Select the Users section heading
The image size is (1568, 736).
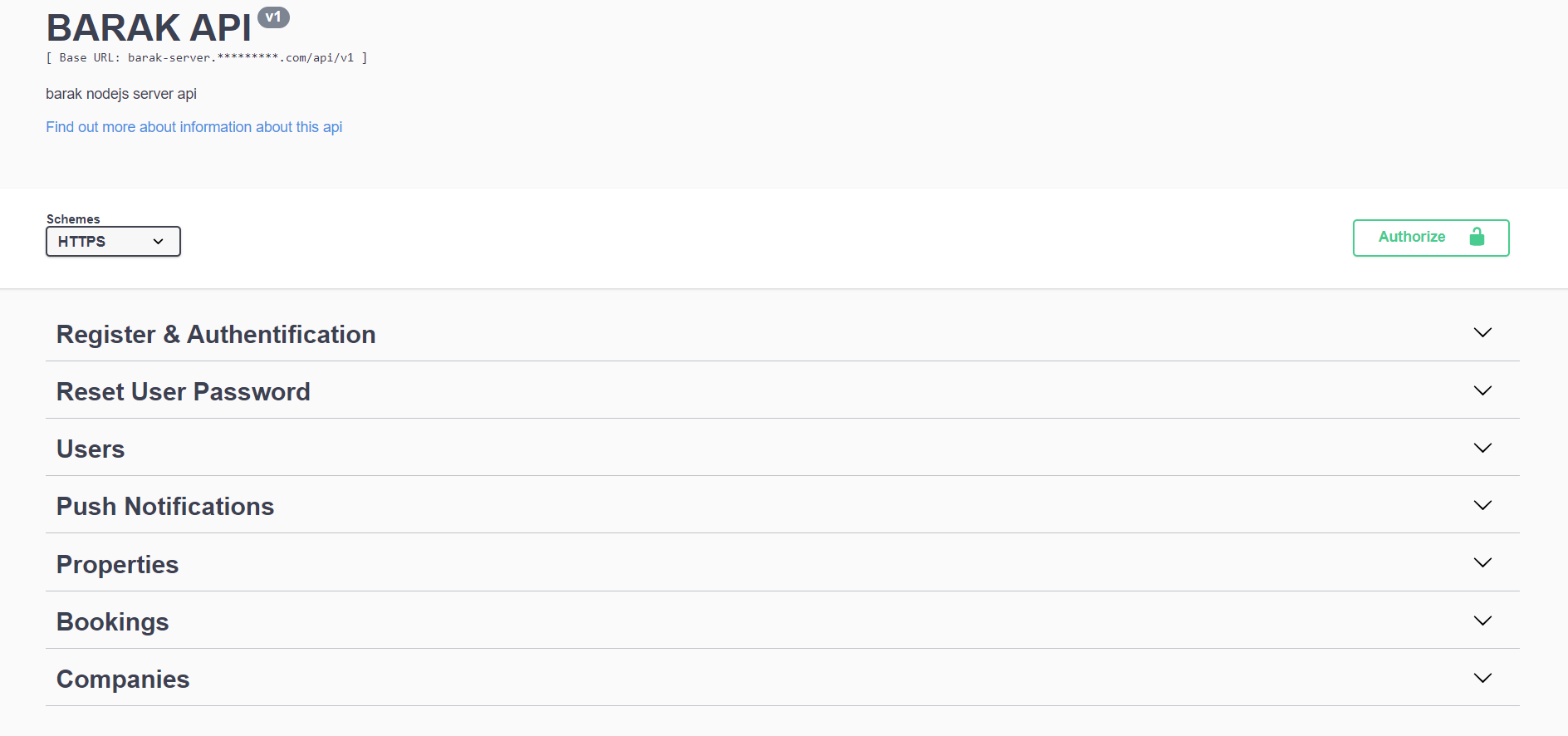tap(91, 449)
